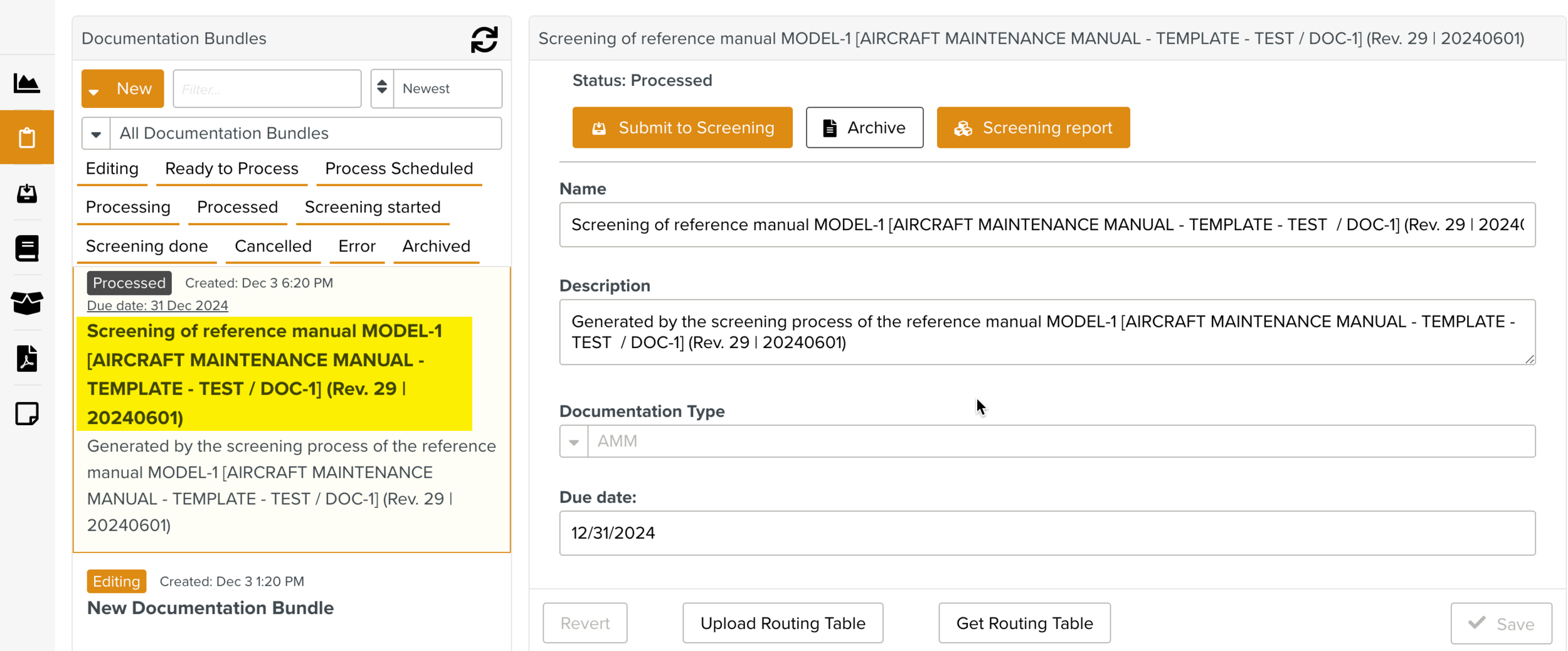
Task: Select the New Documentation Bundle list item
Action: click(210, 608)
